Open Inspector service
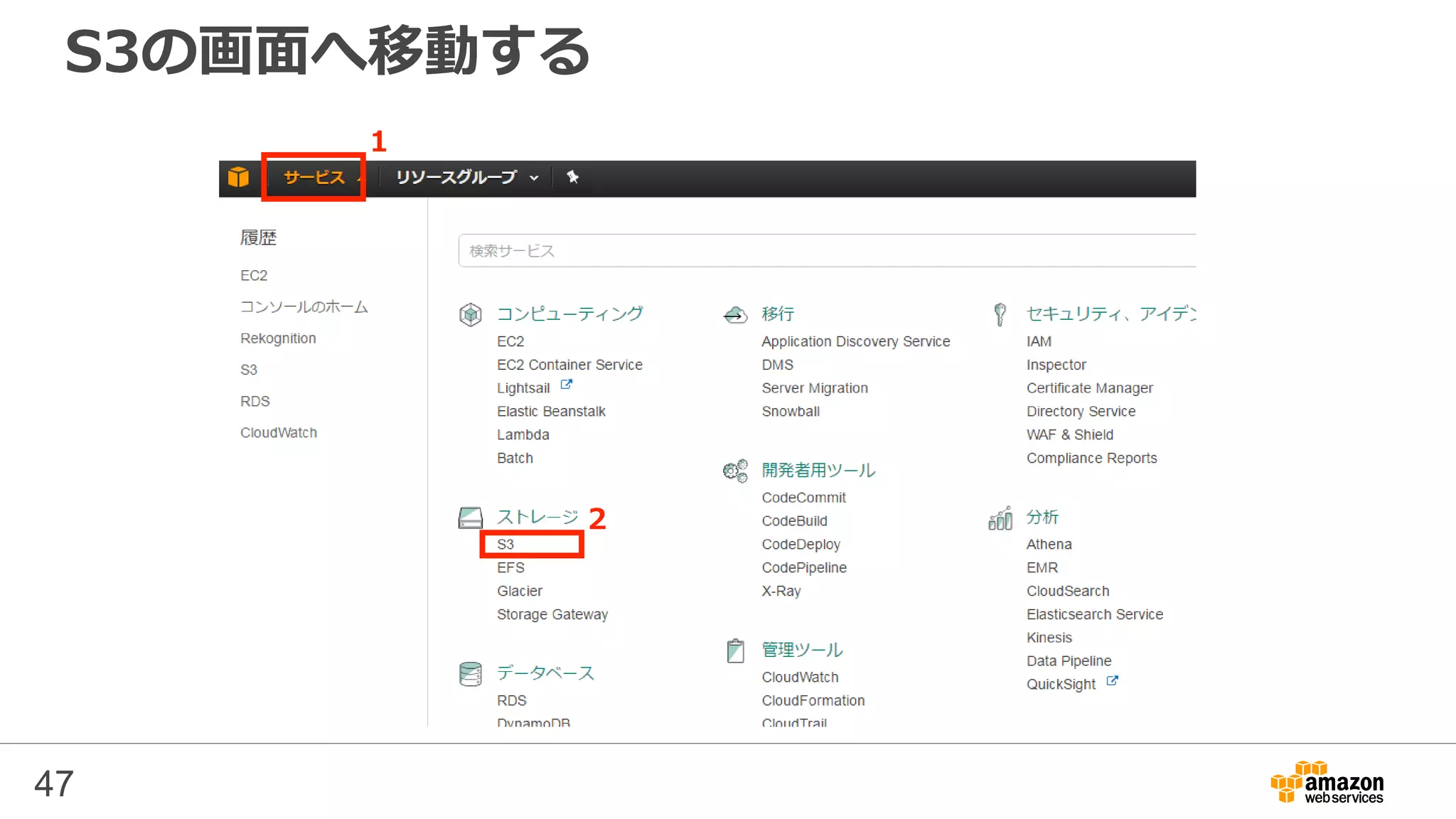Image resolution: width=1456 pixels, height=819 pixels. pyautogui.click(x=1056, y=365)
